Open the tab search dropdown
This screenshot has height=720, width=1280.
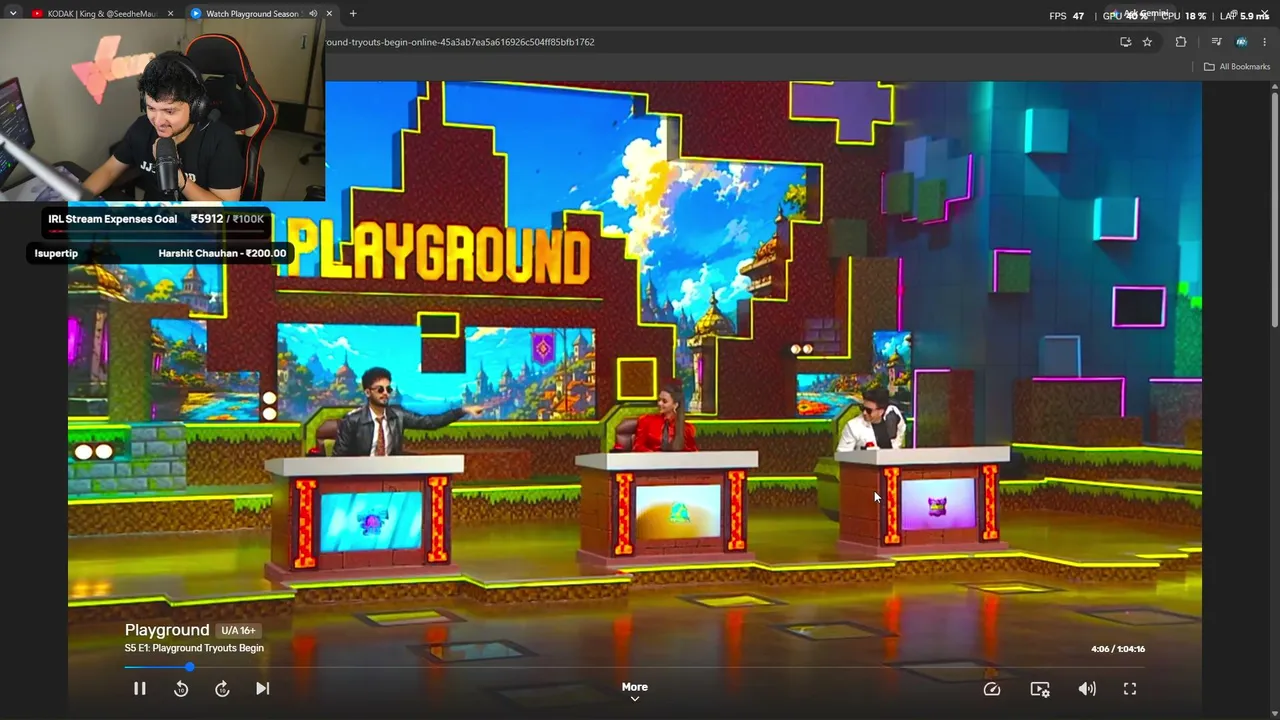[x=13, y=14]
